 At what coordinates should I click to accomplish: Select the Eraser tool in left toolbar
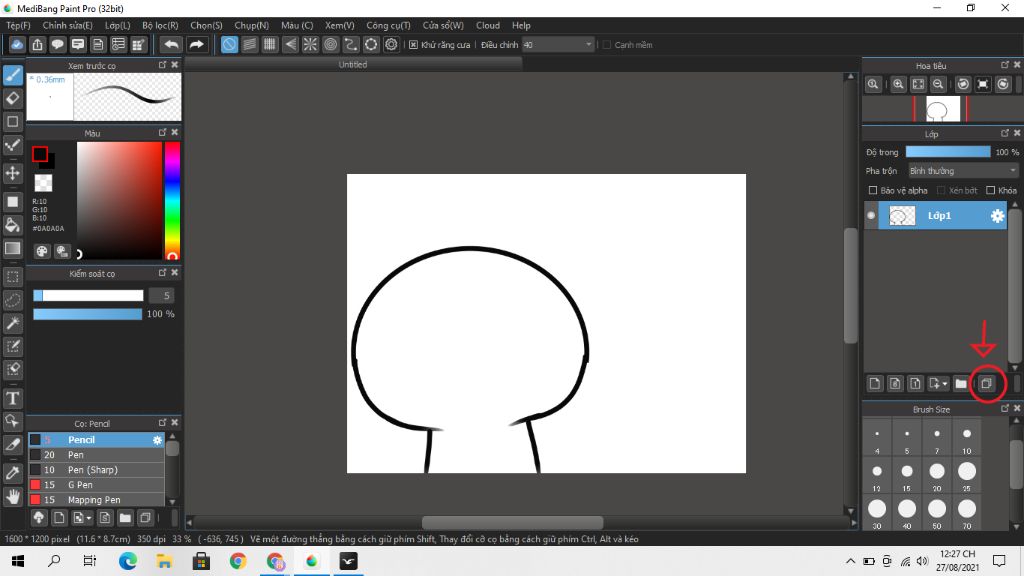pyautogui.click(x=13, y=98)
